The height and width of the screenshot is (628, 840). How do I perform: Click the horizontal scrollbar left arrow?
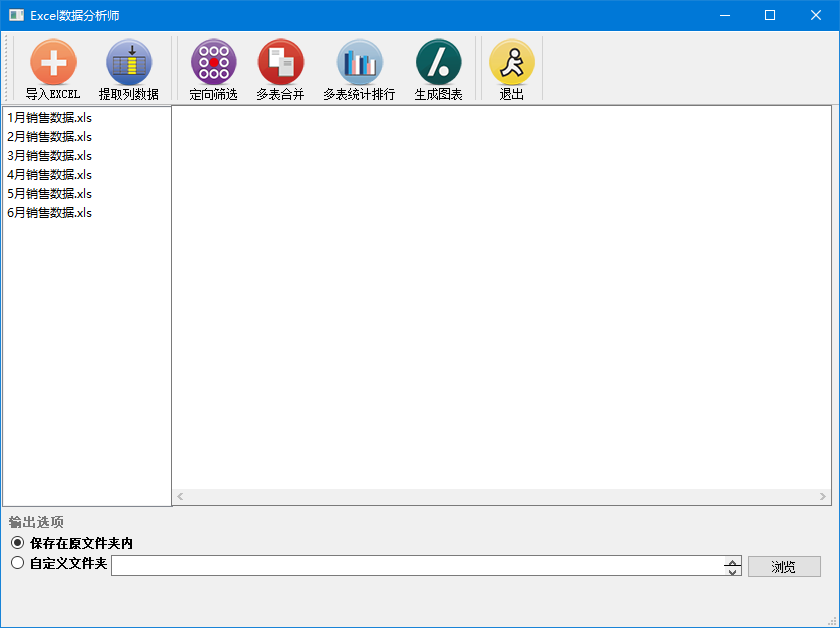point(180,497)
